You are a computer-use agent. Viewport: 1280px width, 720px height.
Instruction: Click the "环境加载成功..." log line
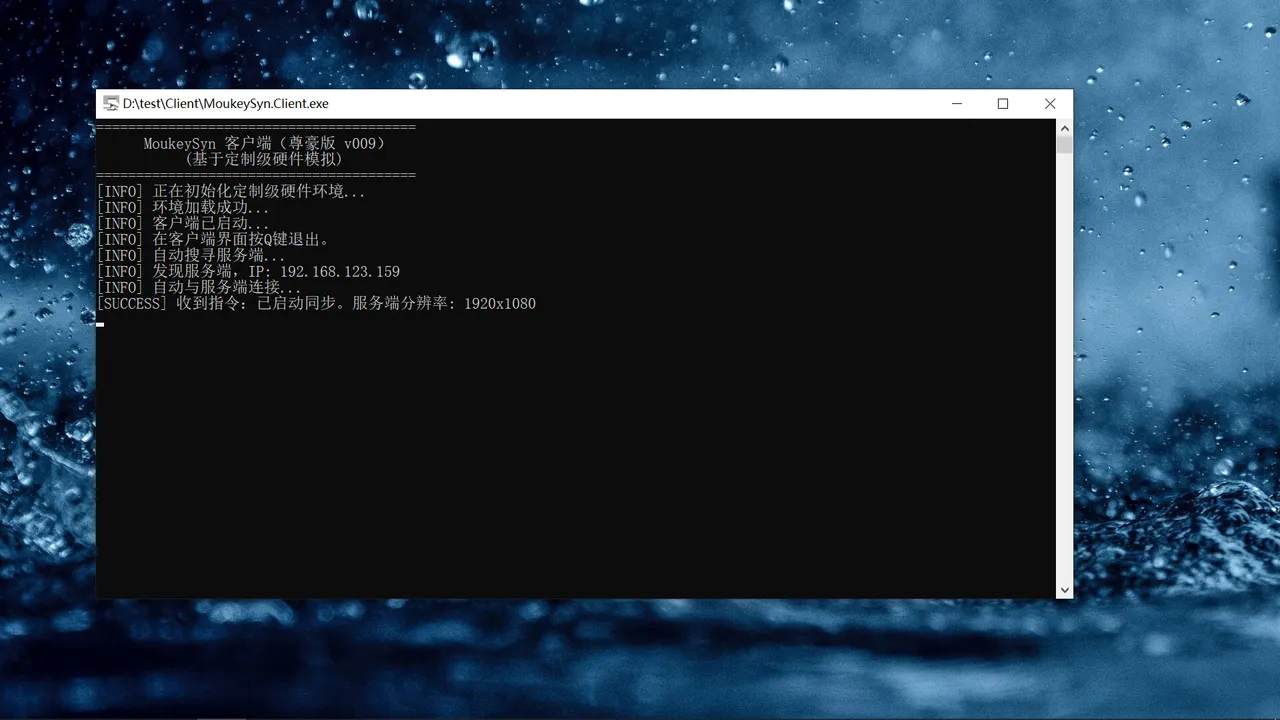click(x=183, y=208)
